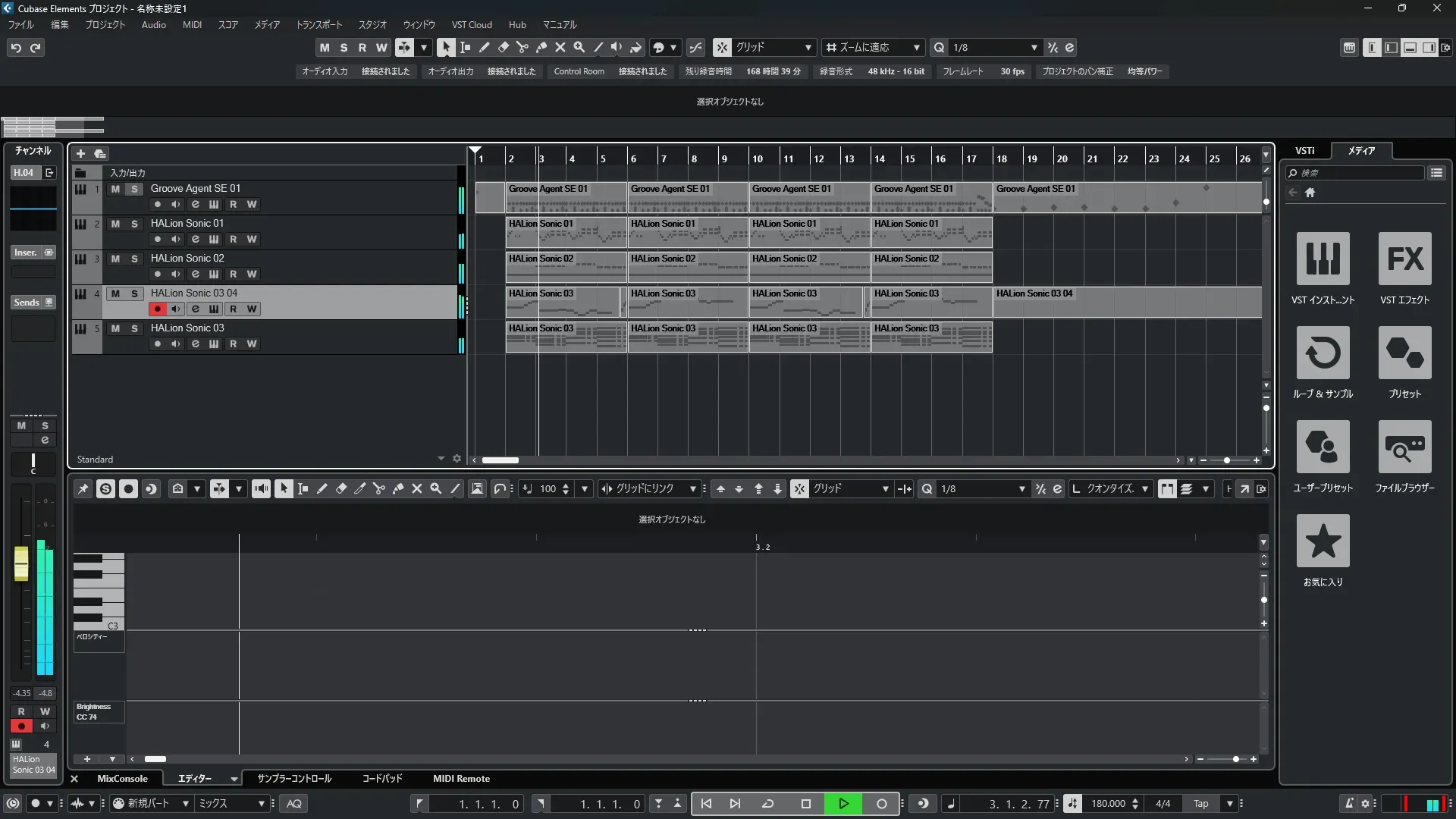Disable record on HALion Sonic 03 04 track
1456x819 pixels.
pyautogui.click(x=157, y=309)
